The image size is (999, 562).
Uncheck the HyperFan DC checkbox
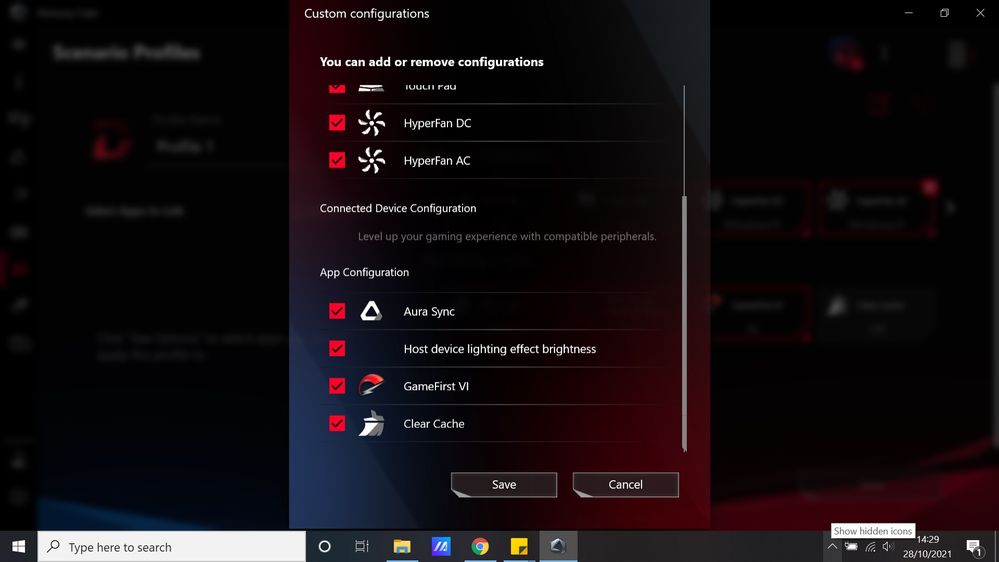click(337, 122)
